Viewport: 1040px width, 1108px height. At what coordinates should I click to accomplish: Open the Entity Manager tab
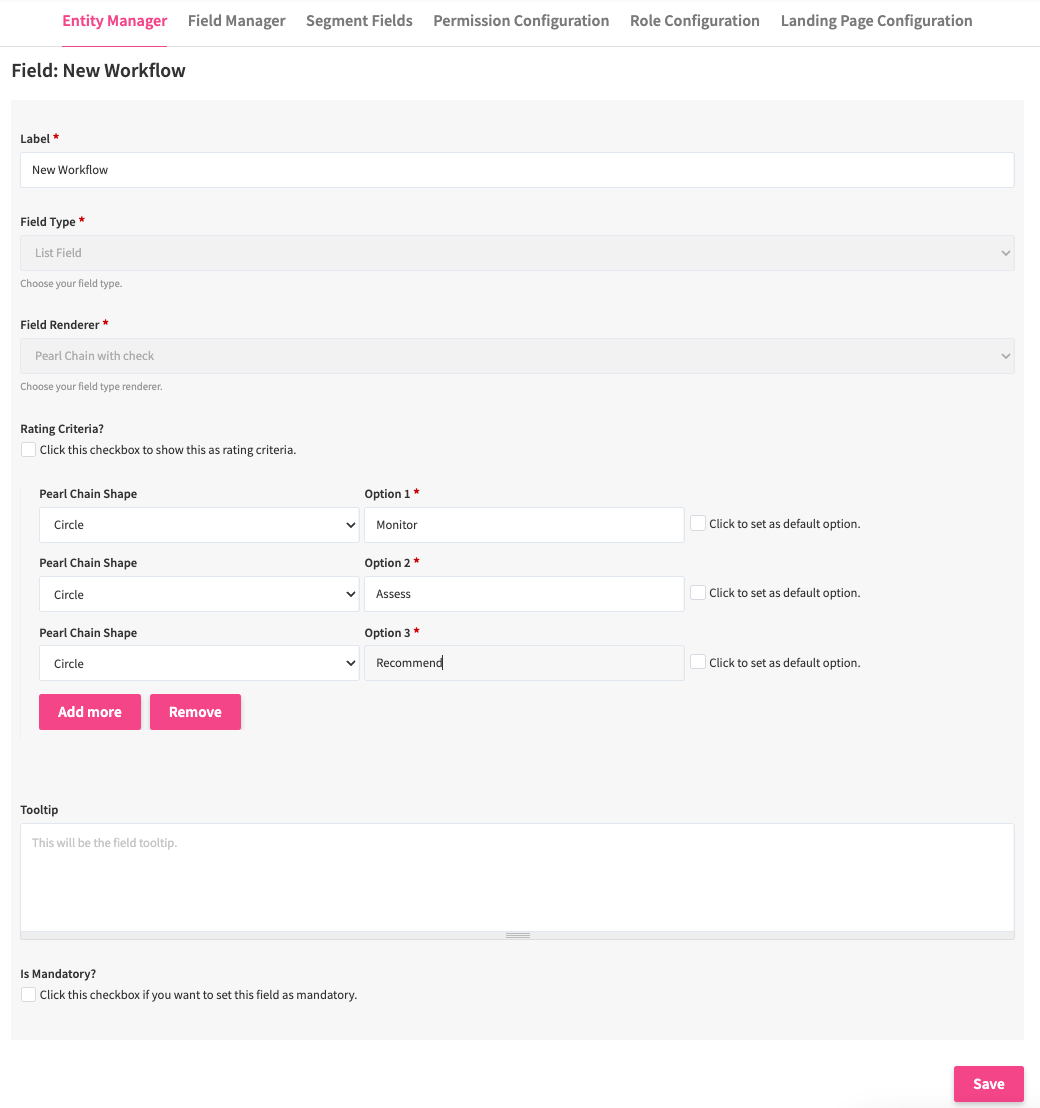(114, 21)
